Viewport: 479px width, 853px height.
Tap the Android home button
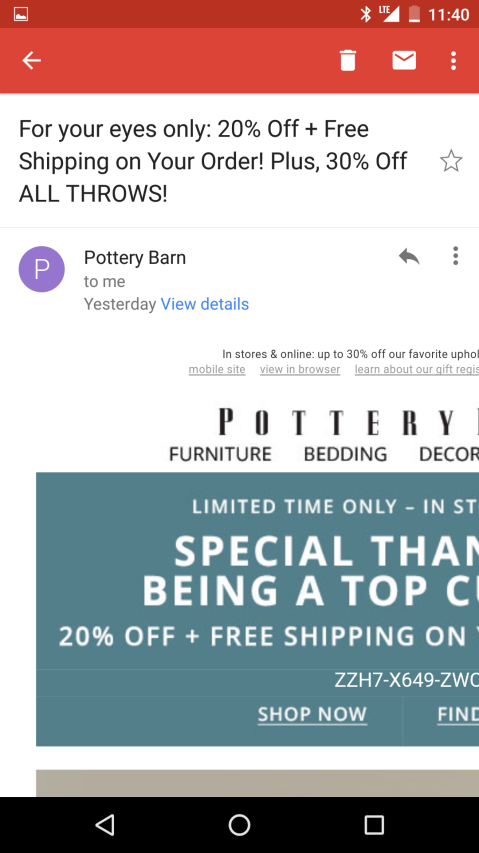coord(239,825)
